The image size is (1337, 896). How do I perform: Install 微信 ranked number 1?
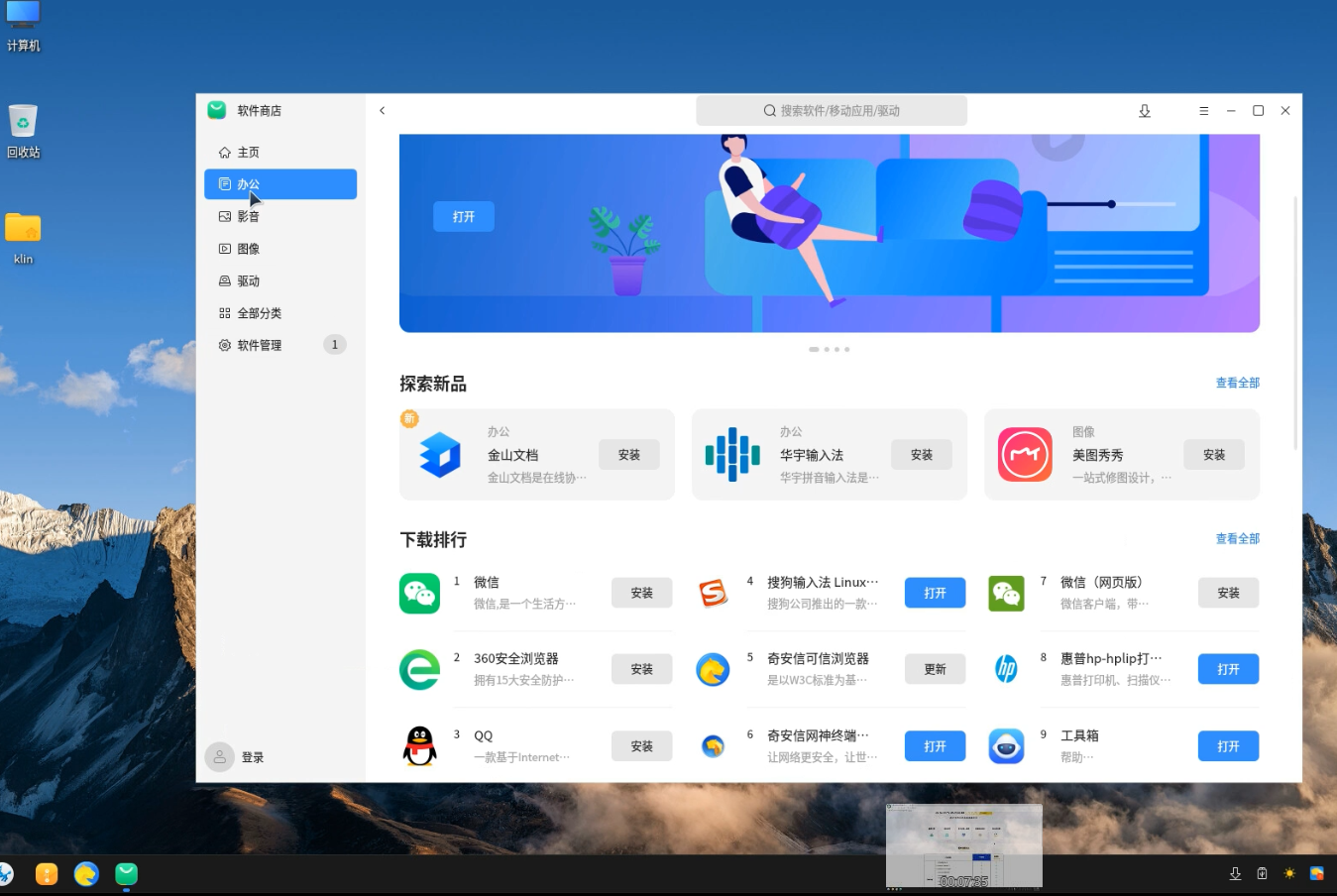642,593
